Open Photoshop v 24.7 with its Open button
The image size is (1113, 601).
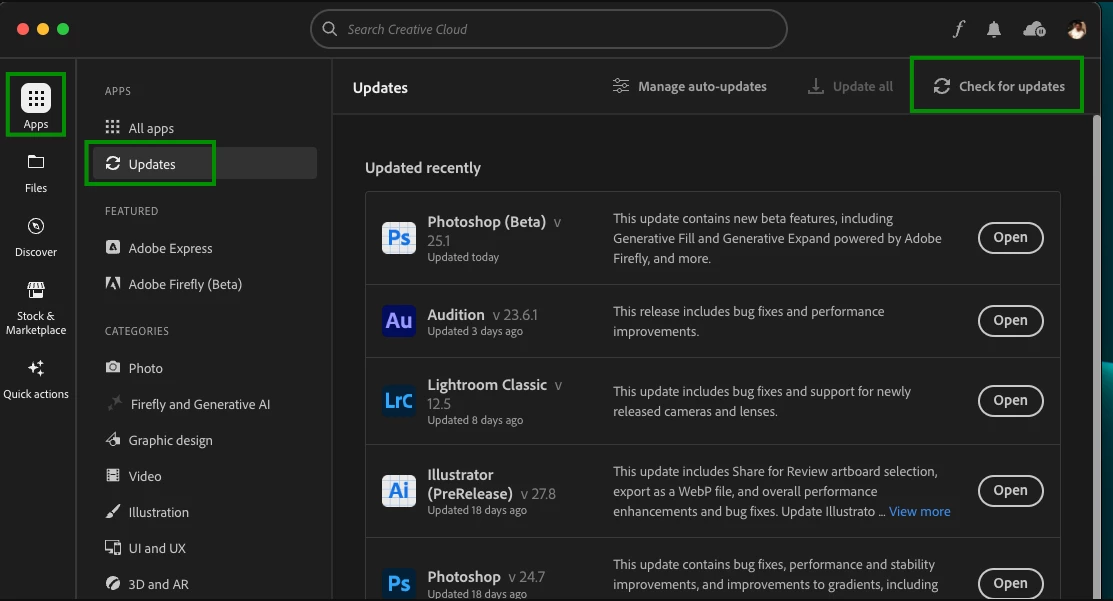click(x=1010, y=583)
